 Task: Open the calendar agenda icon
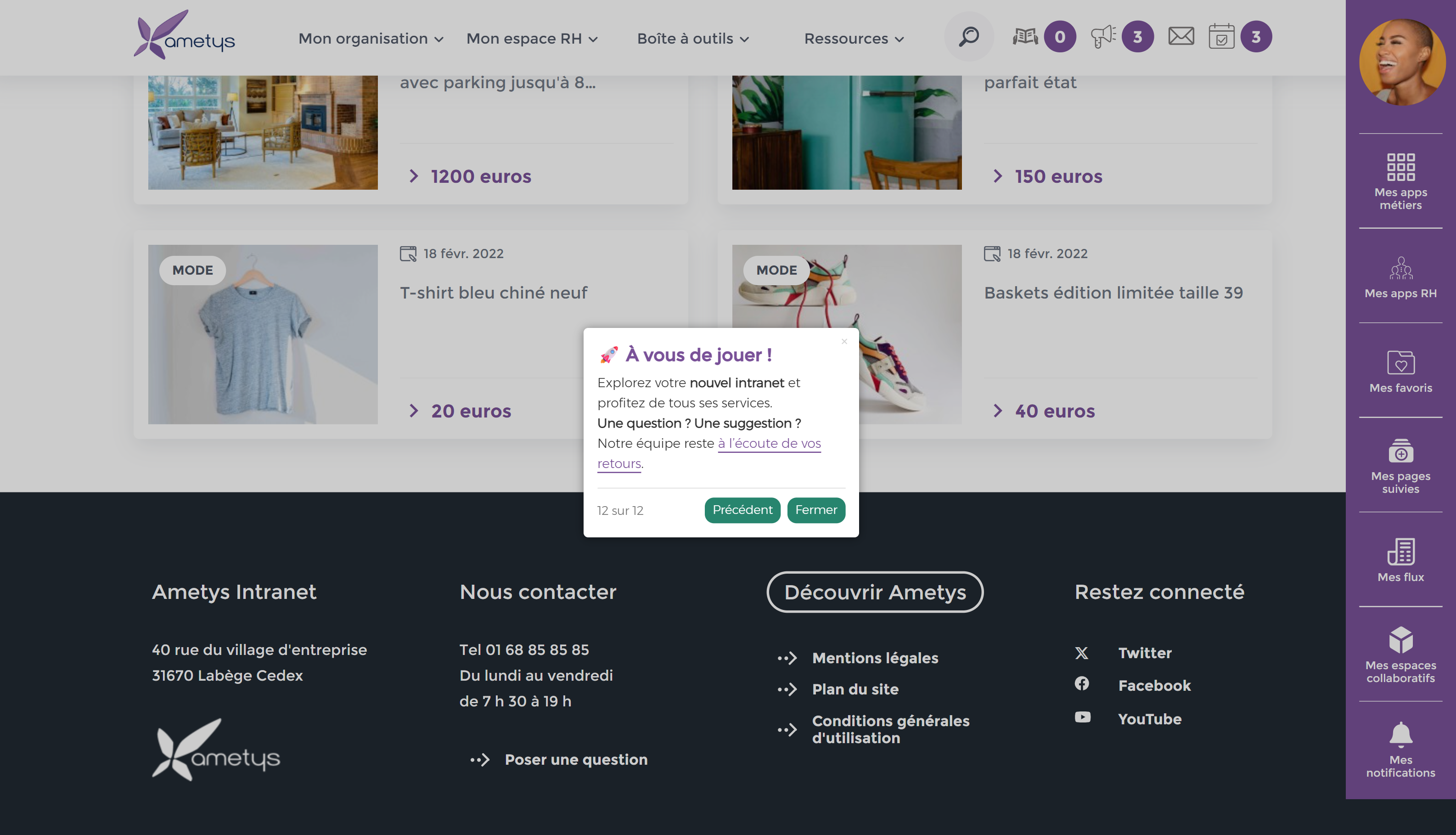(1221, 37)
